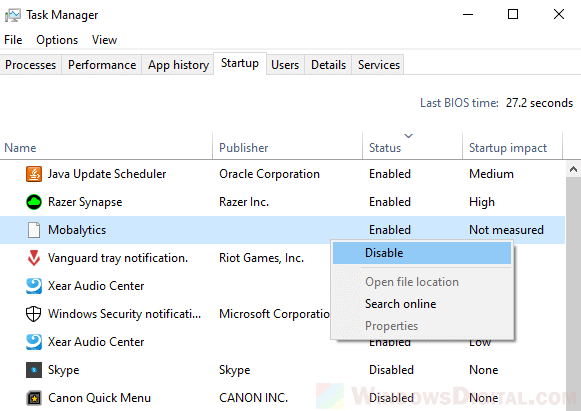Sort by the Startup impact column header
581x411 pixels.
coord(512,147)
